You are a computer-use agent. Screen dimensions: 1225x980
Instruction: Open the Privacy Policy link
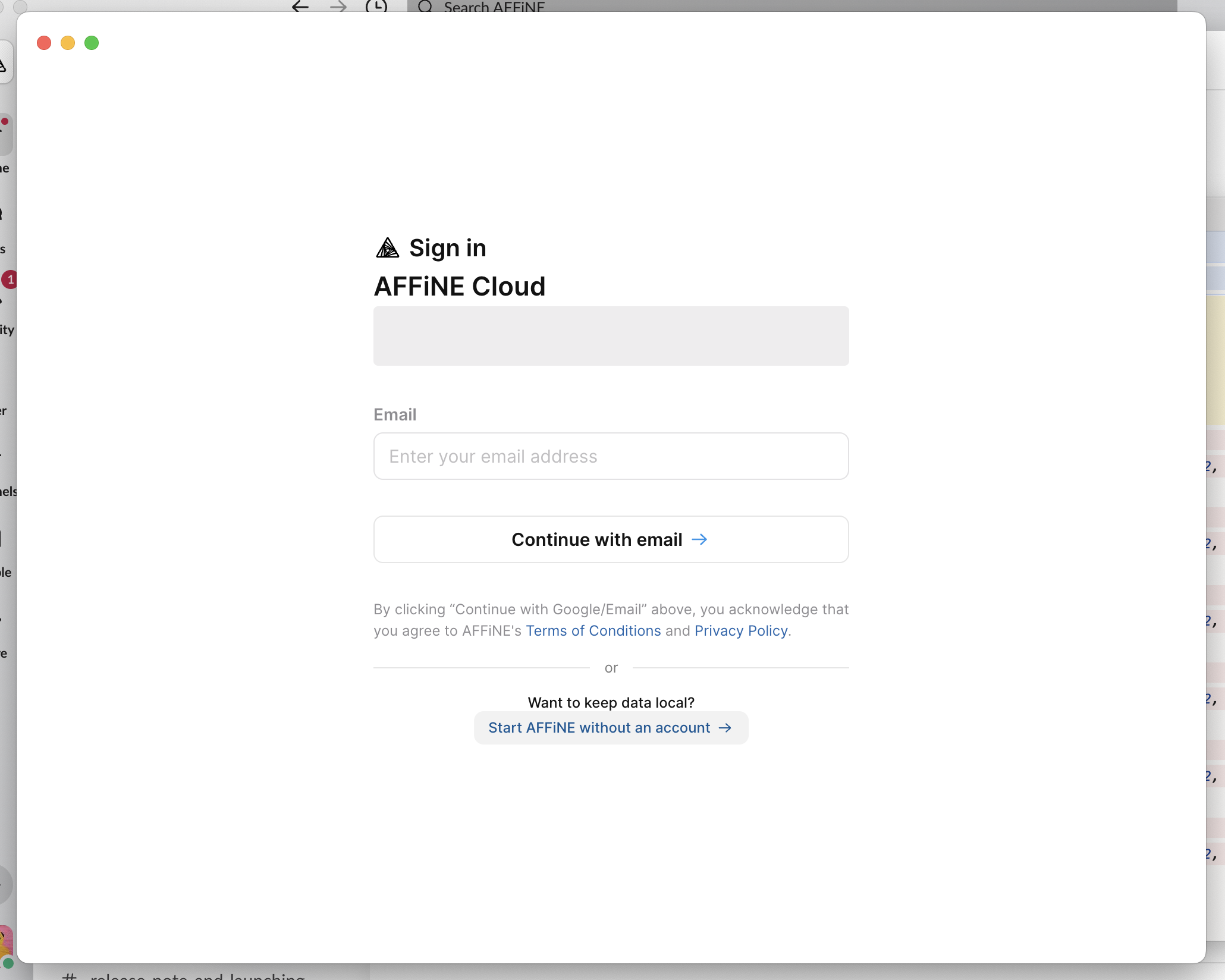pos(740,631)
